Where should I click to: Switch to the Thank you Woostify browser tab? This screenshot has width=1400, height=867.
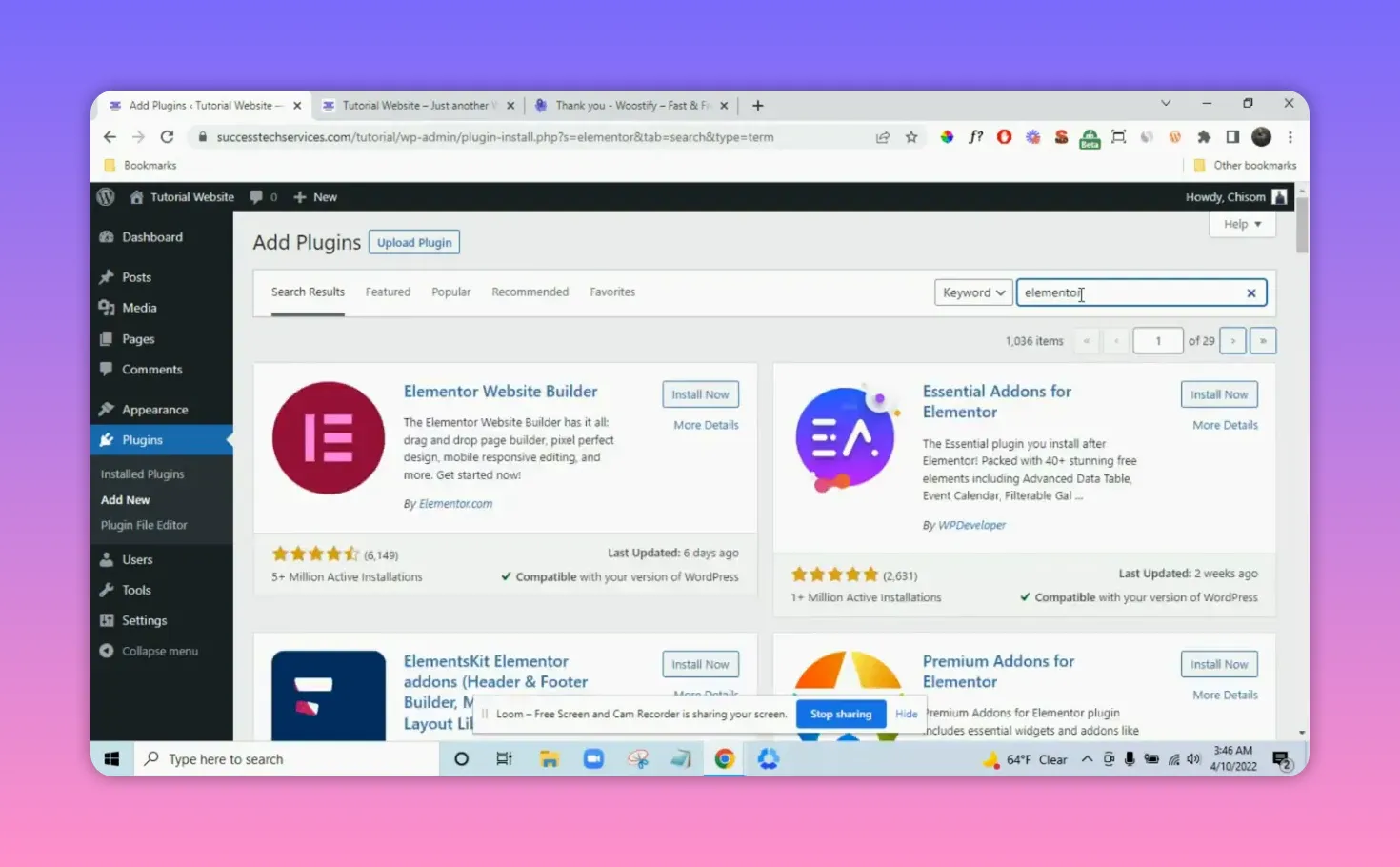(x=629, y=105)
